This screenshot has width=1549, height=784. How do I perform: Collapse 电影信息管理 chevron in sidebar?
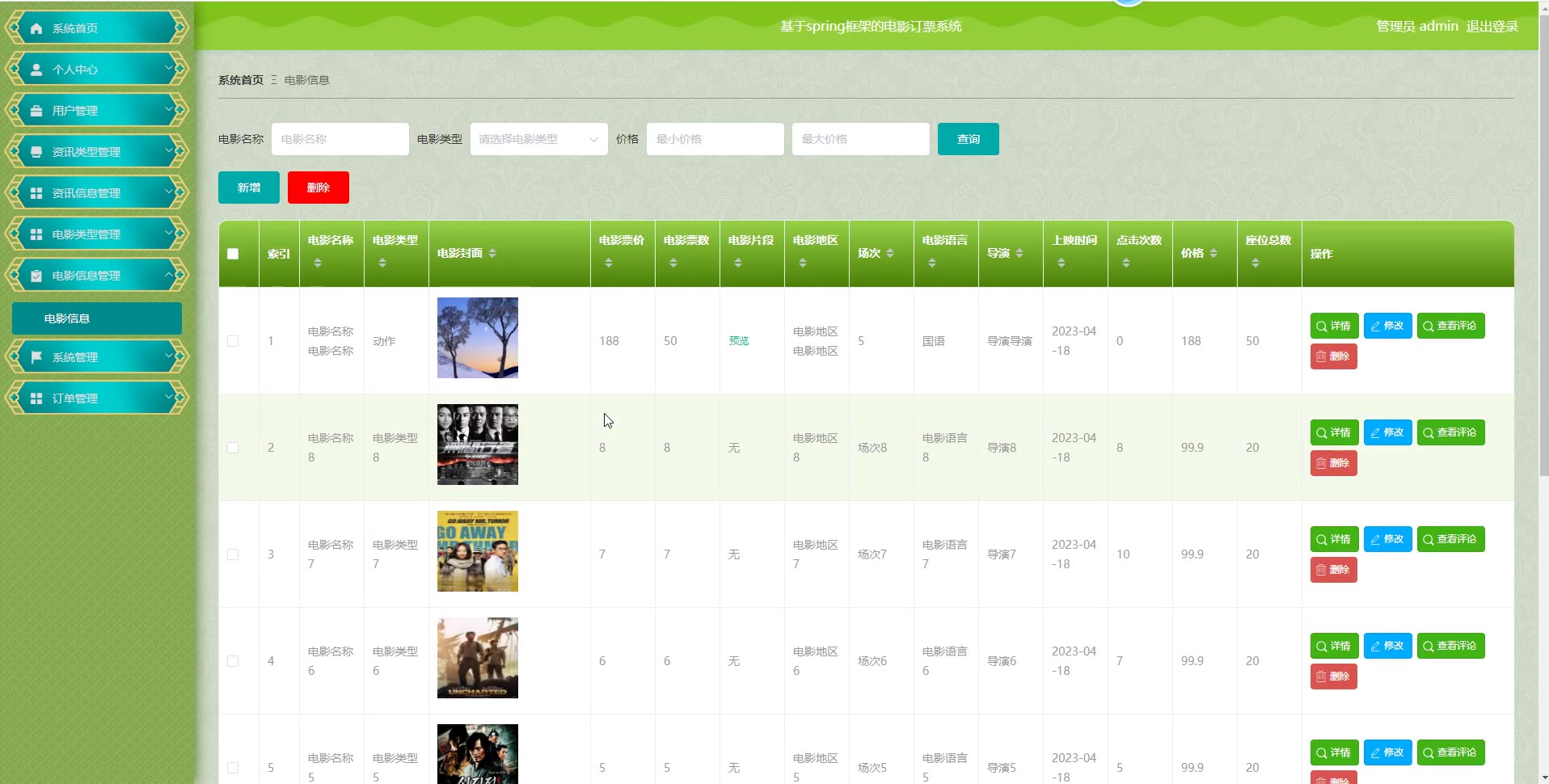click(170, 275)
